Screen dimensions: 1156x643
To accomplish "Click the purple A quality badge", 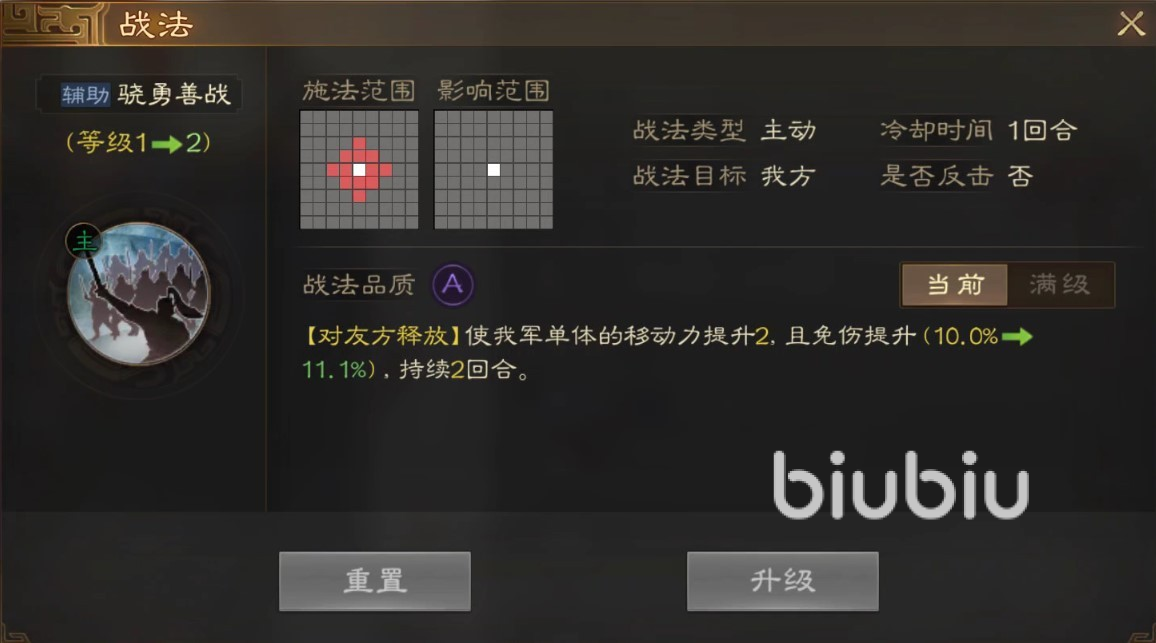I will click(x=453, y=285).
